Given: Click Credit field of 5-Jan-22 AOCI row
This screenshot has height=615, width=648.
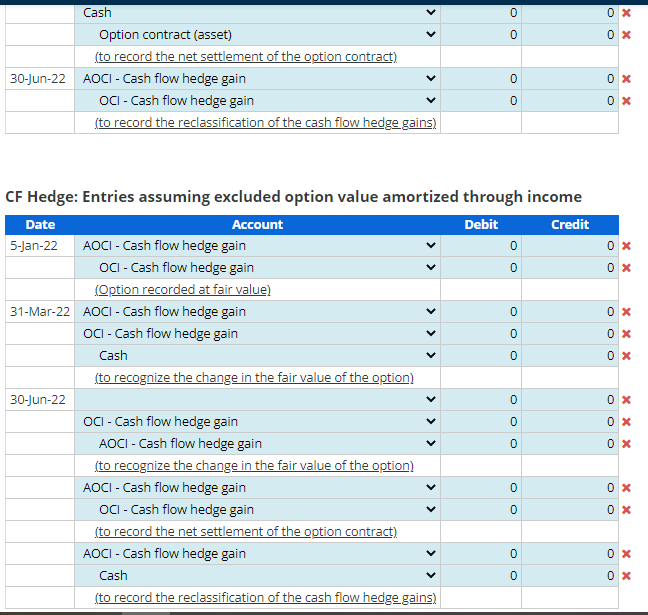Looking at the screenshot, I should point(570,246).
